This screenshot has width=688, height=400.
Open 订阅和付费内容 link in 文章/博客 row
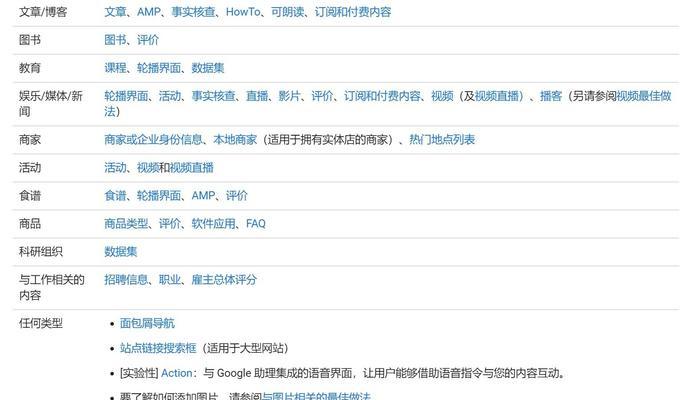tap(353, 12)
